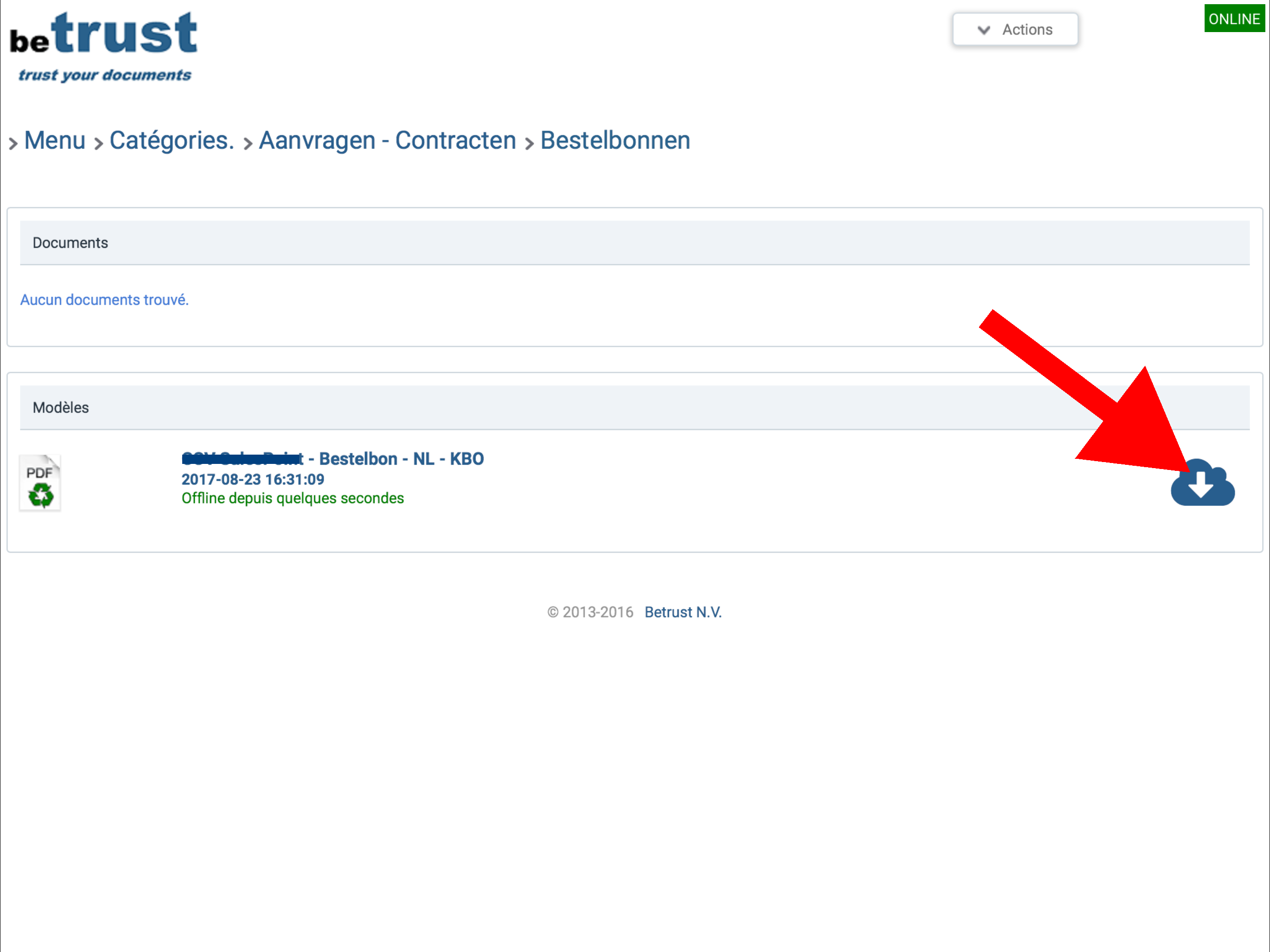
Task: Visit the Betrust N.V. footer link
Action: [x=683, y=612]
